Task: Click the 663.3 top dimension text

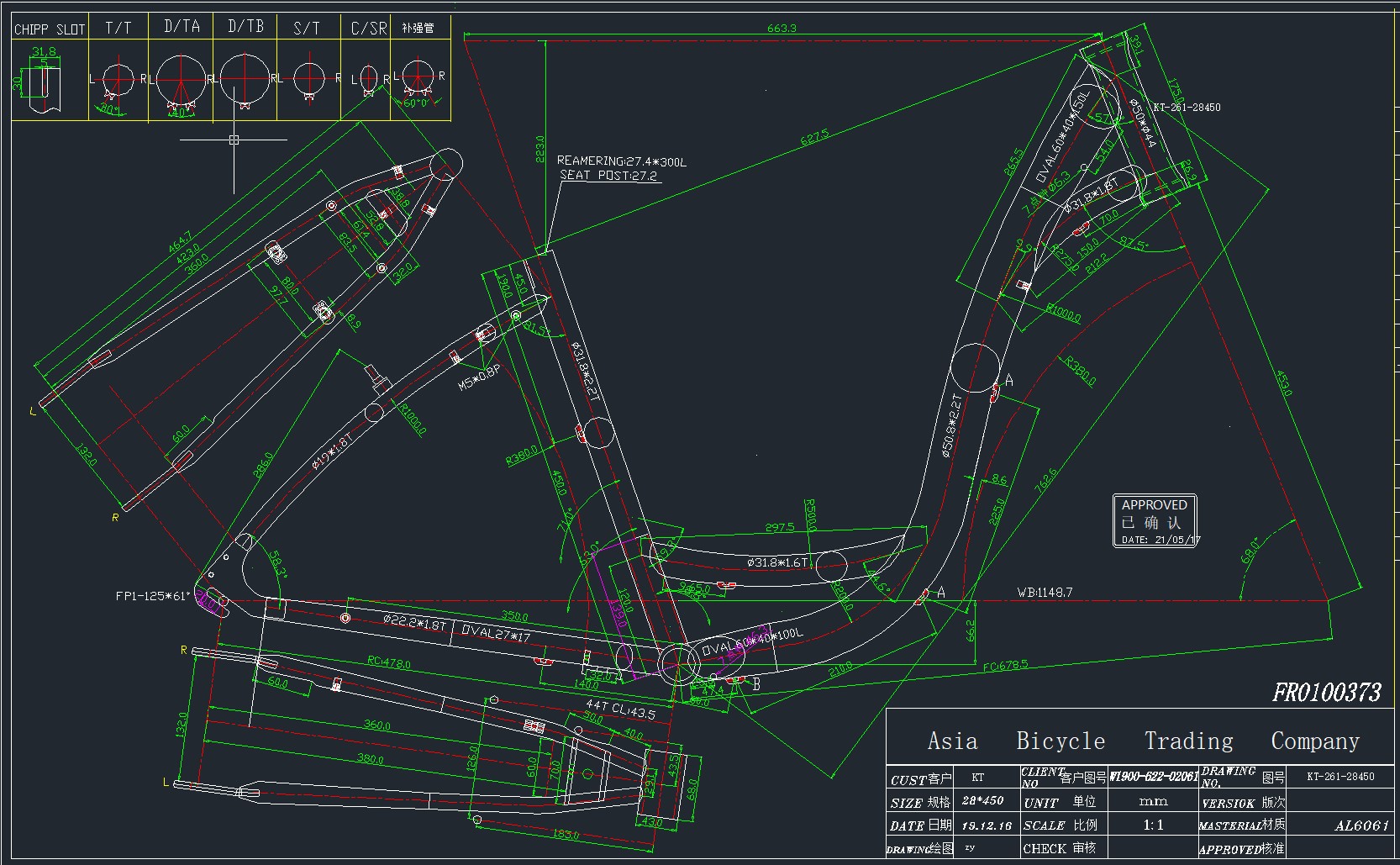Action: pos(781,29)
